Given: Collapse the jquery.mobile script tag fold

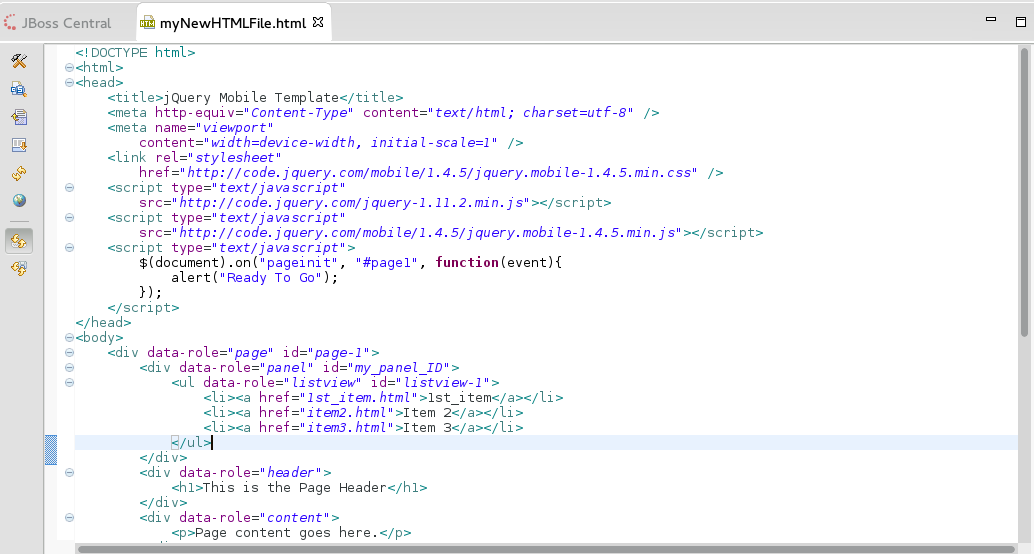Looking at the screenshot, I should 69,218.
